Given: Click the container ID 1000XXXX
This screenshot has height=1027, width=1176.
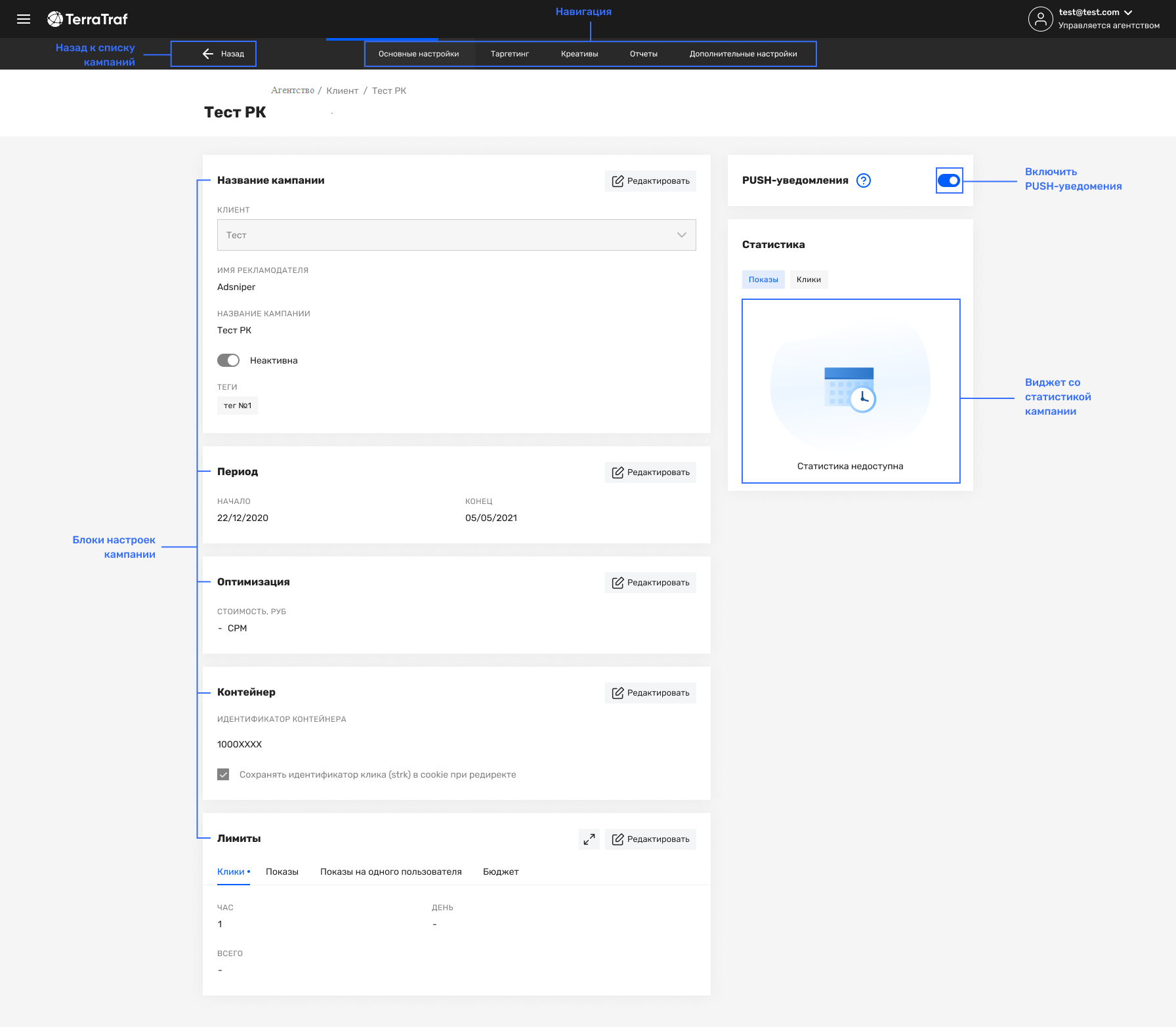Looking at the screenshot, I should pos(240,744).
